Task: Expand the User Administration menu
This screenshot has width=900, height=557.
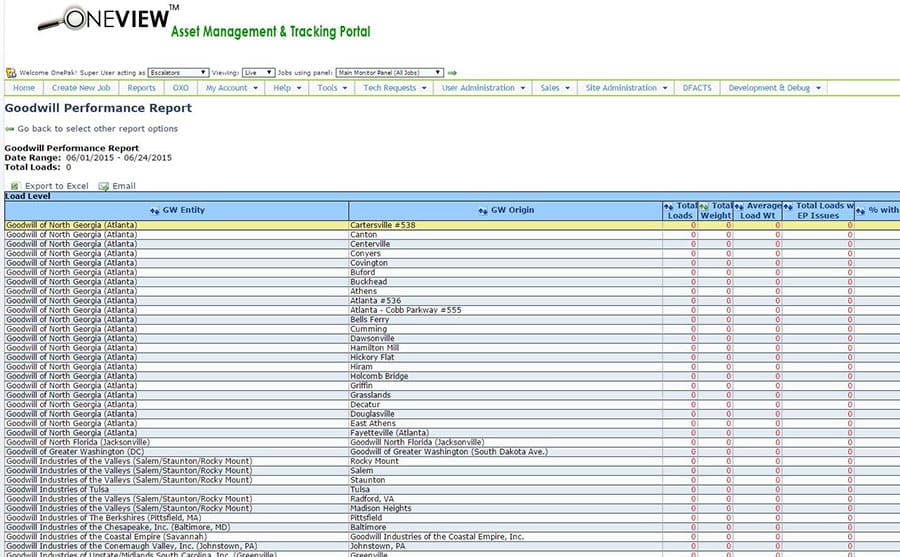Action: tap(483, 88)
